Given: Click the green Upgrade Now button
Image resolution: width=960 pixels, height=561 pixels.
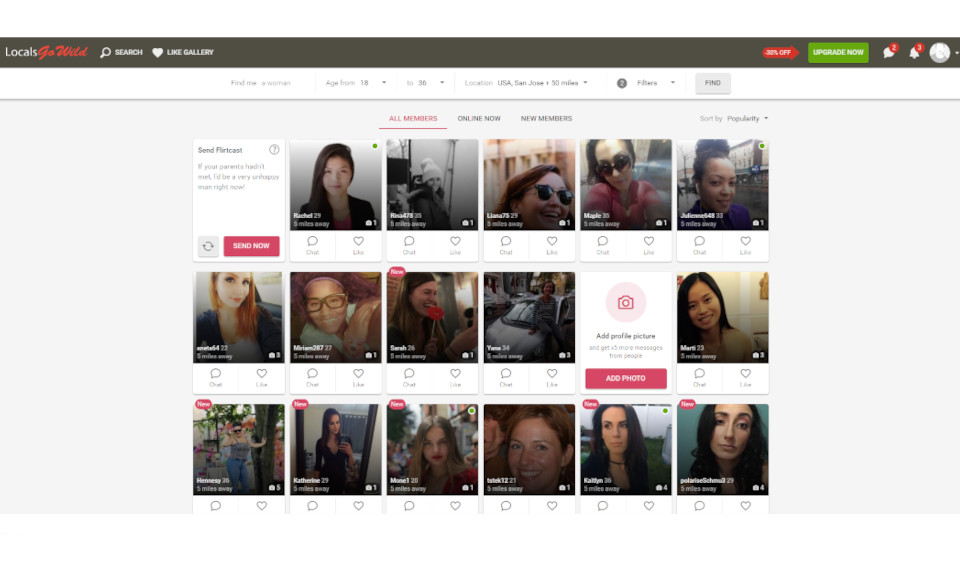Looking at the screenshot, I should [x=838, y=52].
